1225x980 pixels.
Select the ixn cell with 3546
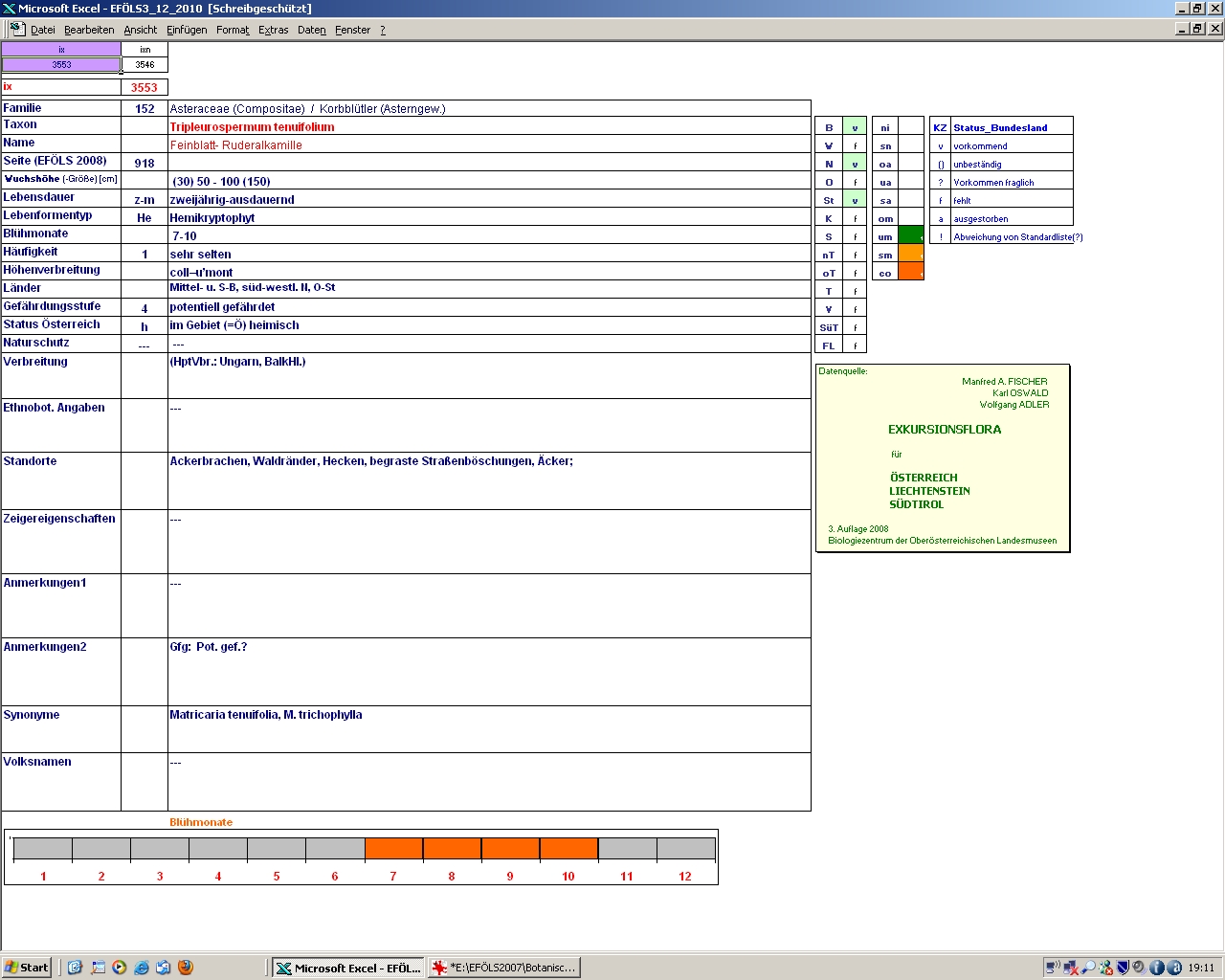click(x=145, y=65)
